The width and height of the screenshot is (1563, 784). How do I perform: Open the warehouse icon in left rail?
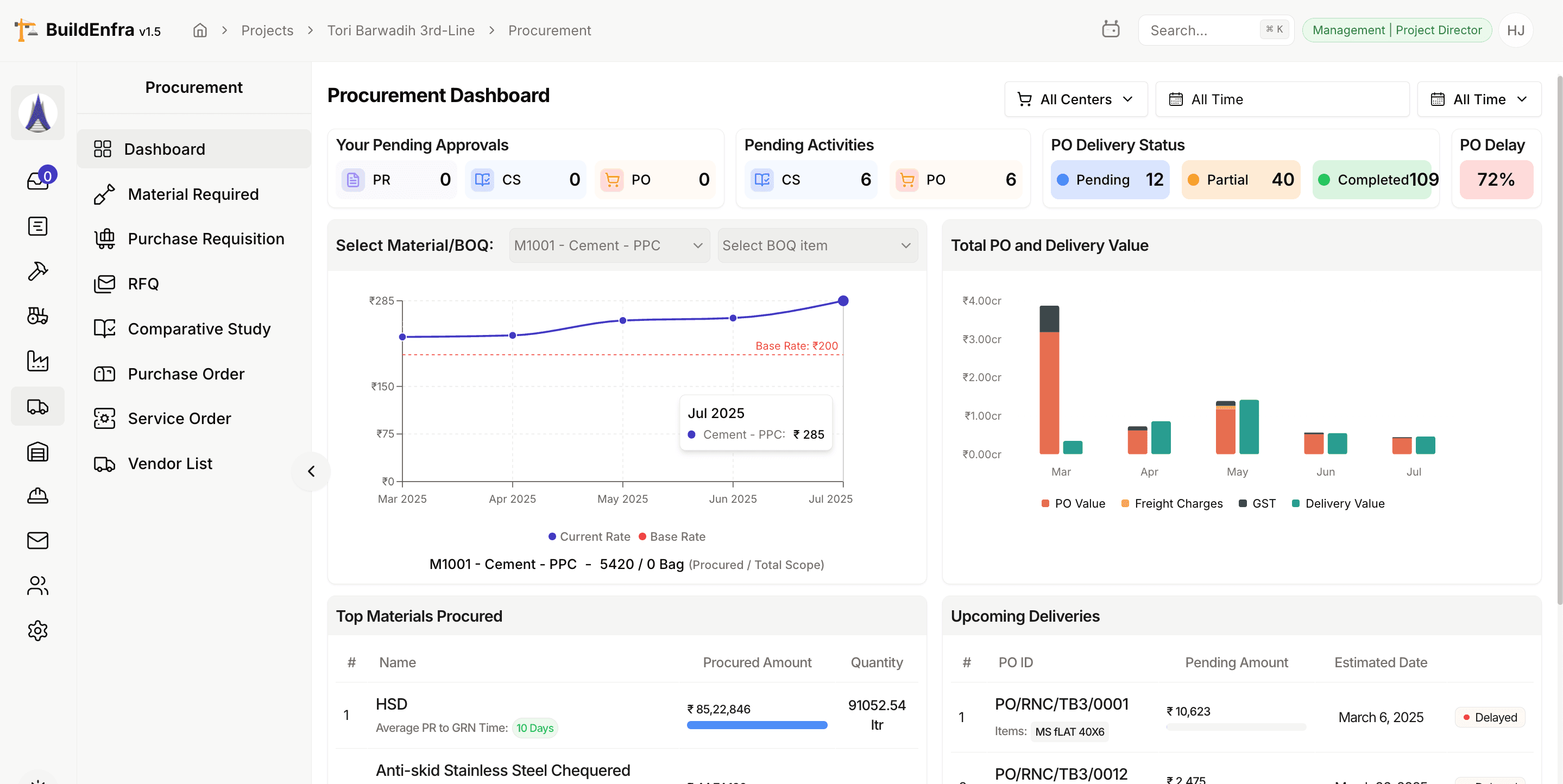pos(37,452)
